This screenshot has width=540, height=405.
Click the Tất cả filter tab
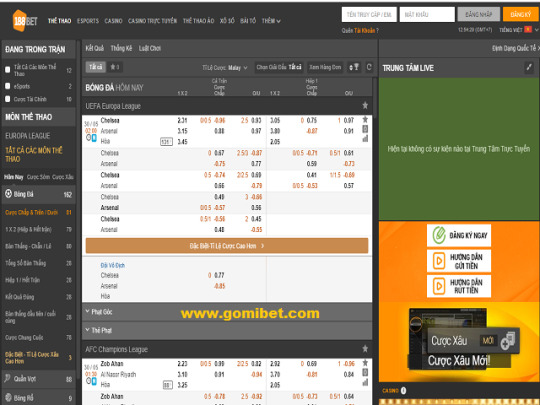point(95,67)
